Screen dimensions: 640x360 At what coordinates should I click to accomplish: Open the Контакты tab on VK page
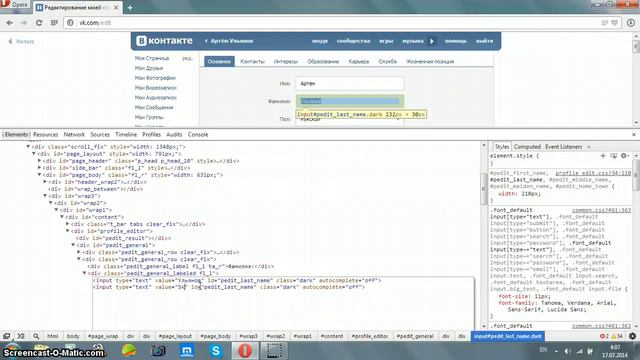pos(252,61)
